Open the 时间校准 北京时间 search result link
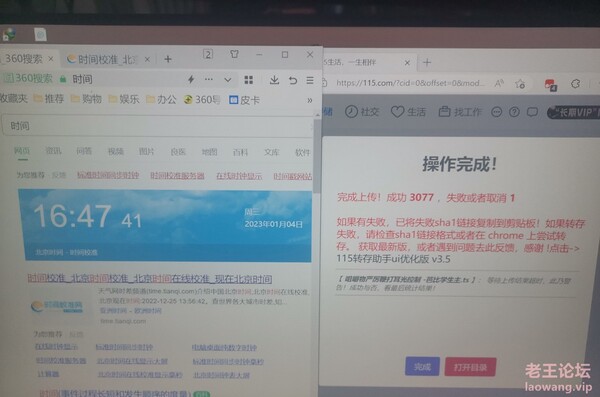 coord(150,278)
